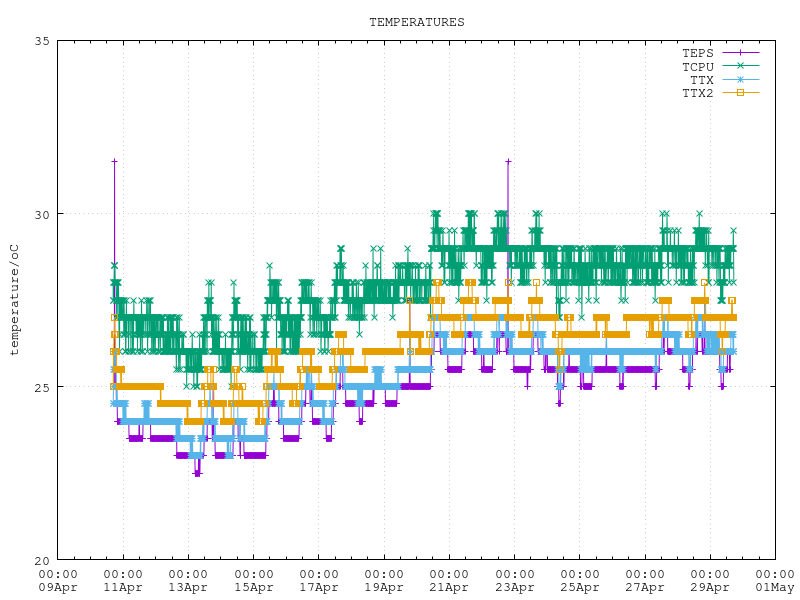Click the purple TEPS legend line sample
The width and height of the screenshot is (800, 600).
(740, 52)
